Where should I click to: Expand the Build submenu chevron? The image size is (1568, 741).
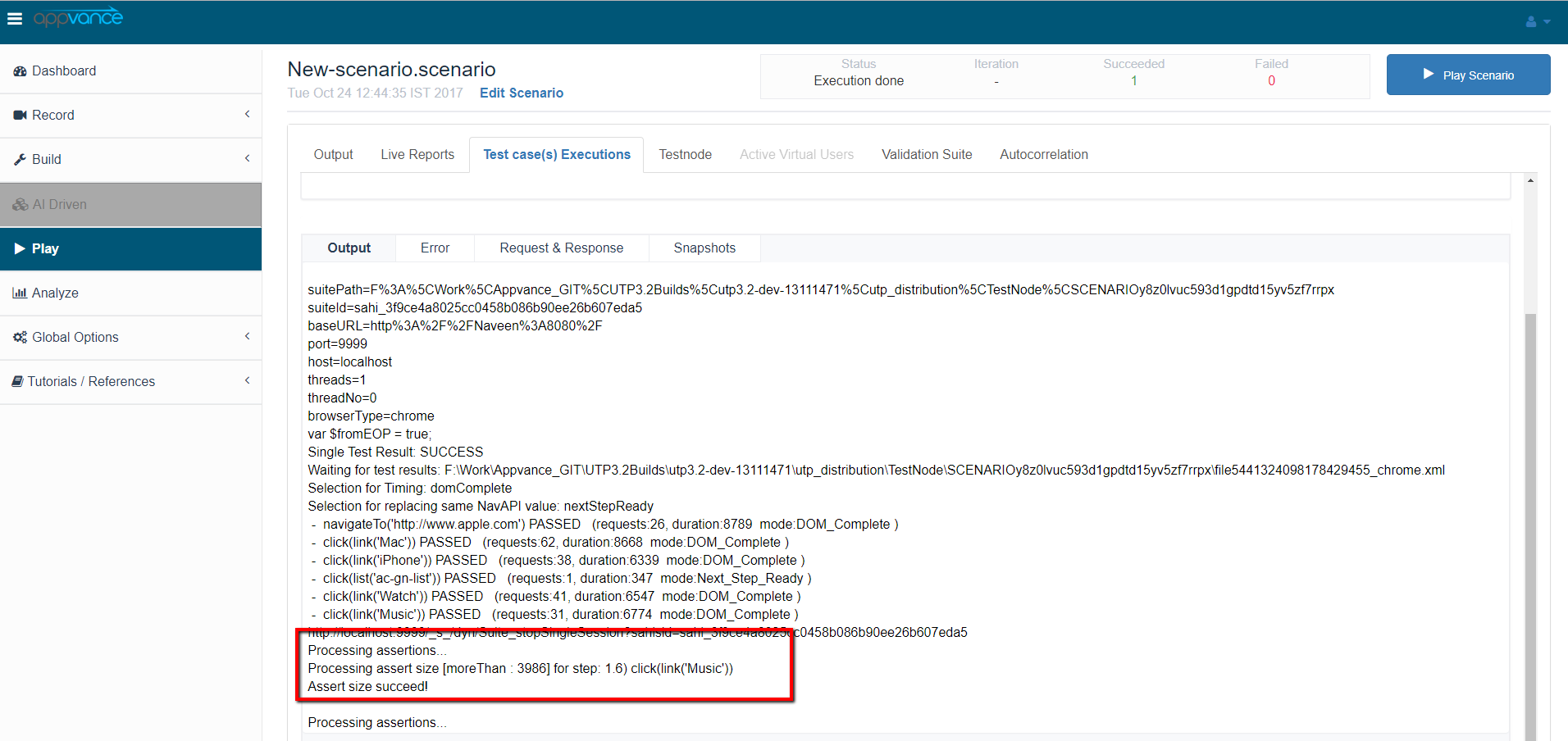point(247,159)
